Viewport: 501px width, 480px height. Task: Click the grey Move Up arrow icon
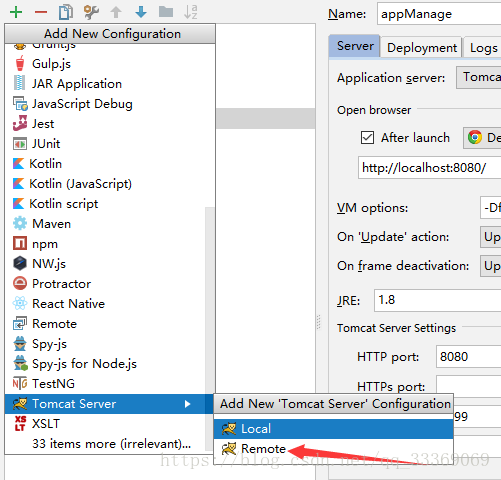116,12
